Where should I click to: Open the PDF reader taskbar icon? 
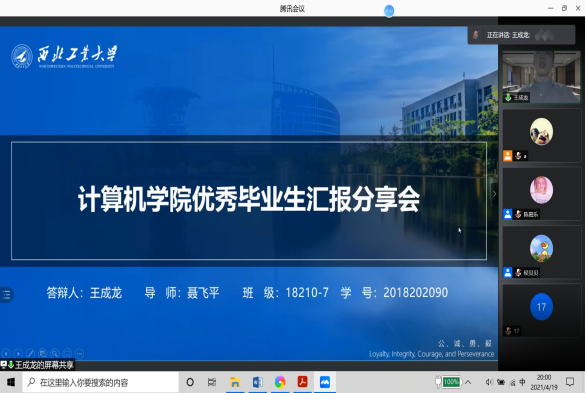tap(302, 382)
